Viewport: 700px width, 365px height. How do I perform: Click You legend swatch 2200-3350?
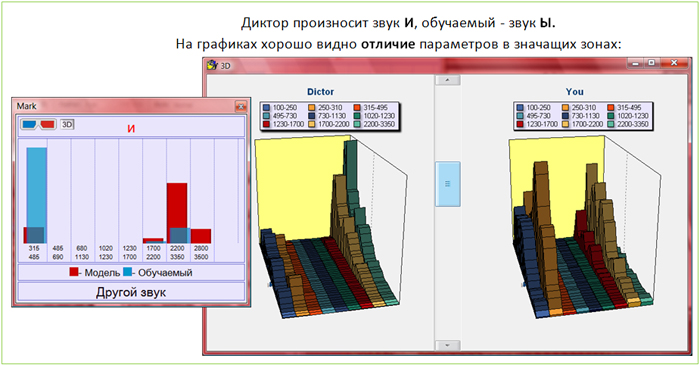pos(612,124)
